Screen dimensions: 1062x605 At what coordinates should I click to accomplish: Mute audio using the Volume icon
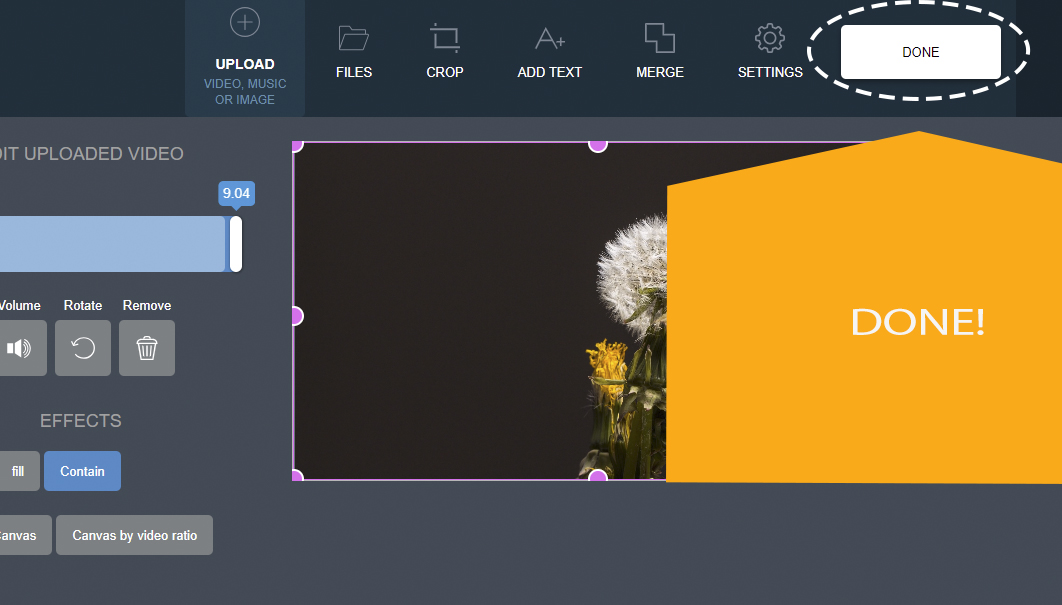pos(19,348)
